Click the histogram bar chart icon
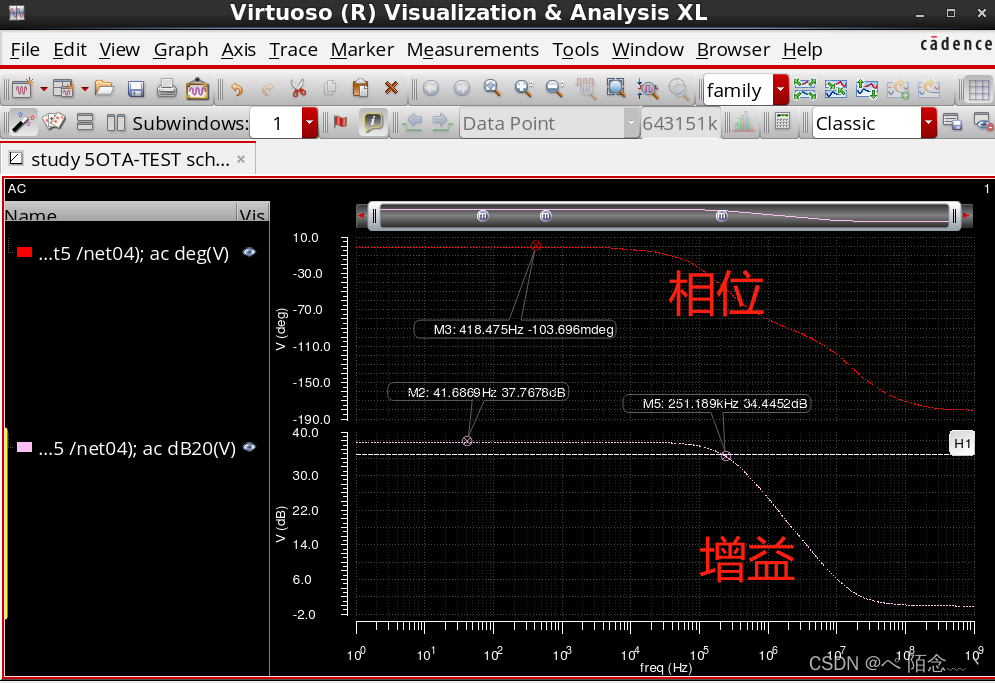 pos(744,122)
